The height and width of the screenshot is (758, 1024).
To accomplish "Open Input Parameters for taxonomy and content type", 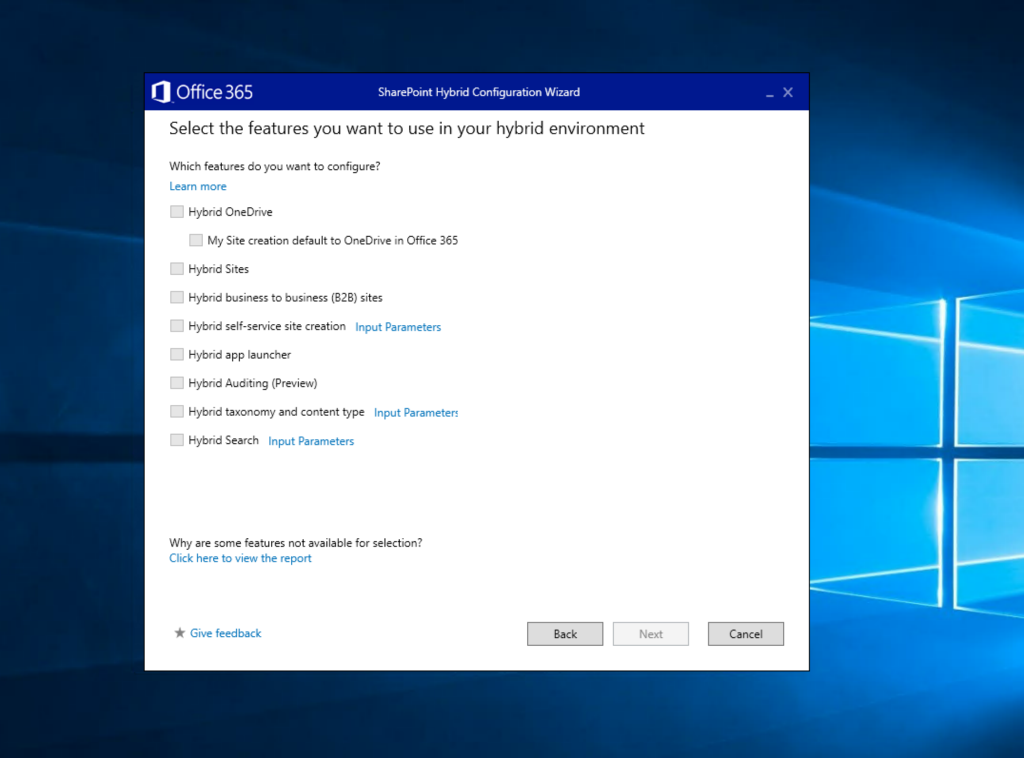I will 416,413.
